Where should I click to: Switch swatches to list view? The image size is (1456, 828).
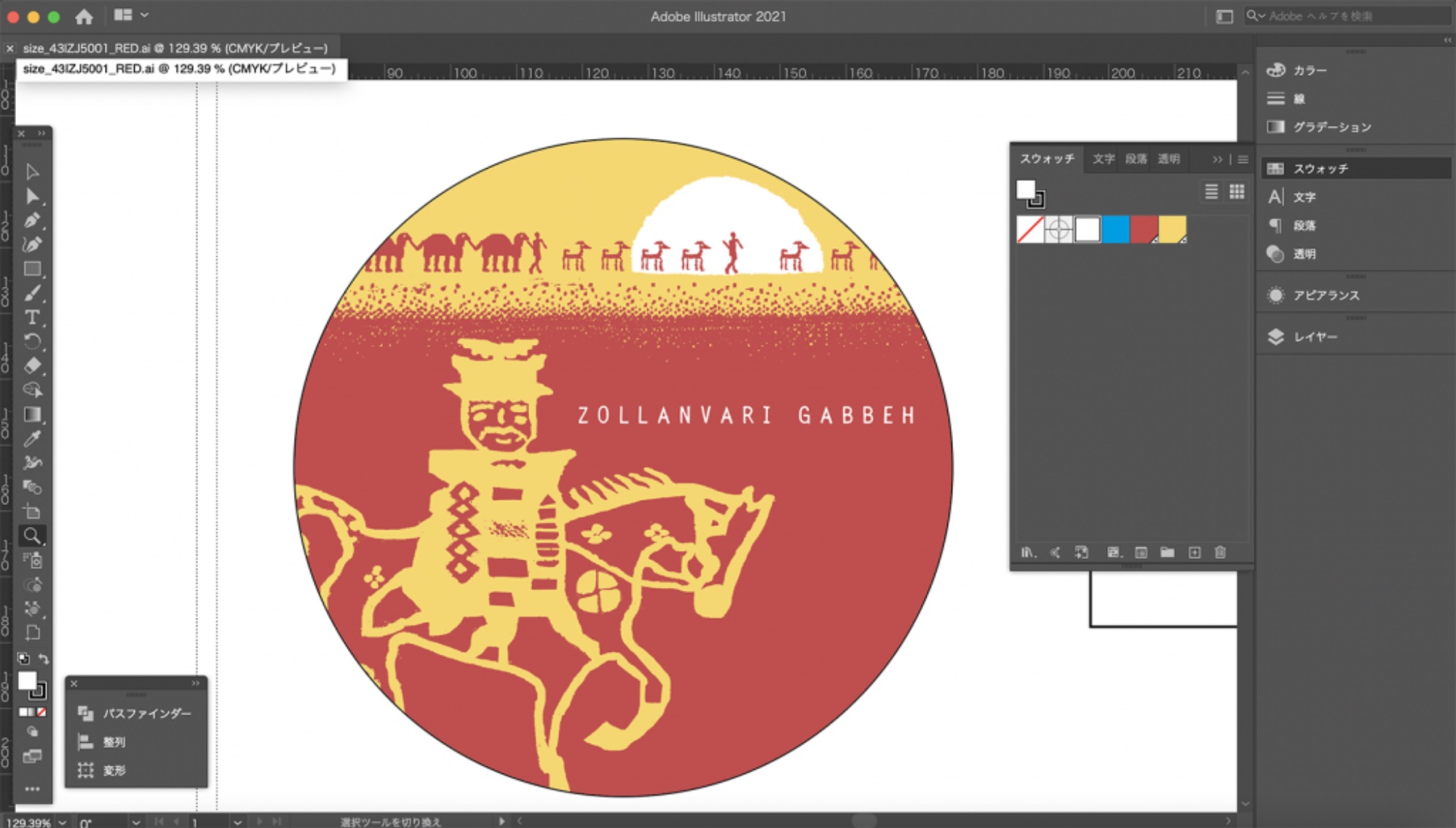[1211, 191]
